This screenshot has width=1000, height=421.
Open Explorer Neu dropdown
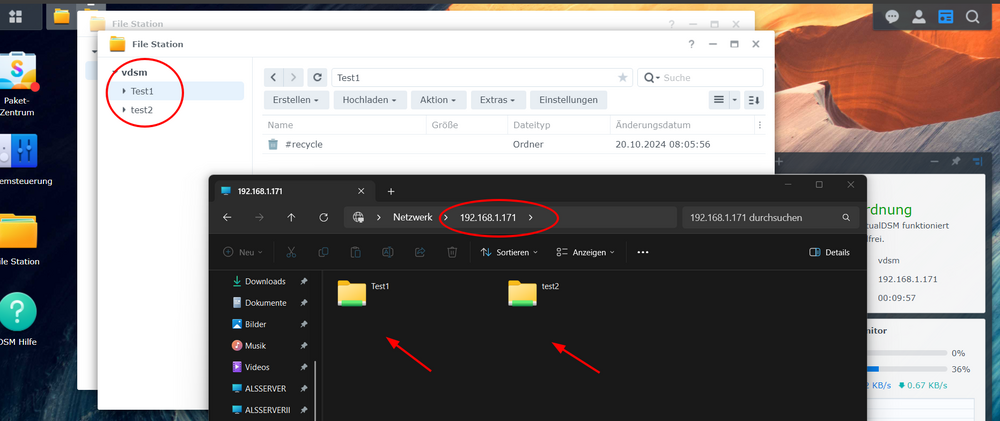click(243, 252)
